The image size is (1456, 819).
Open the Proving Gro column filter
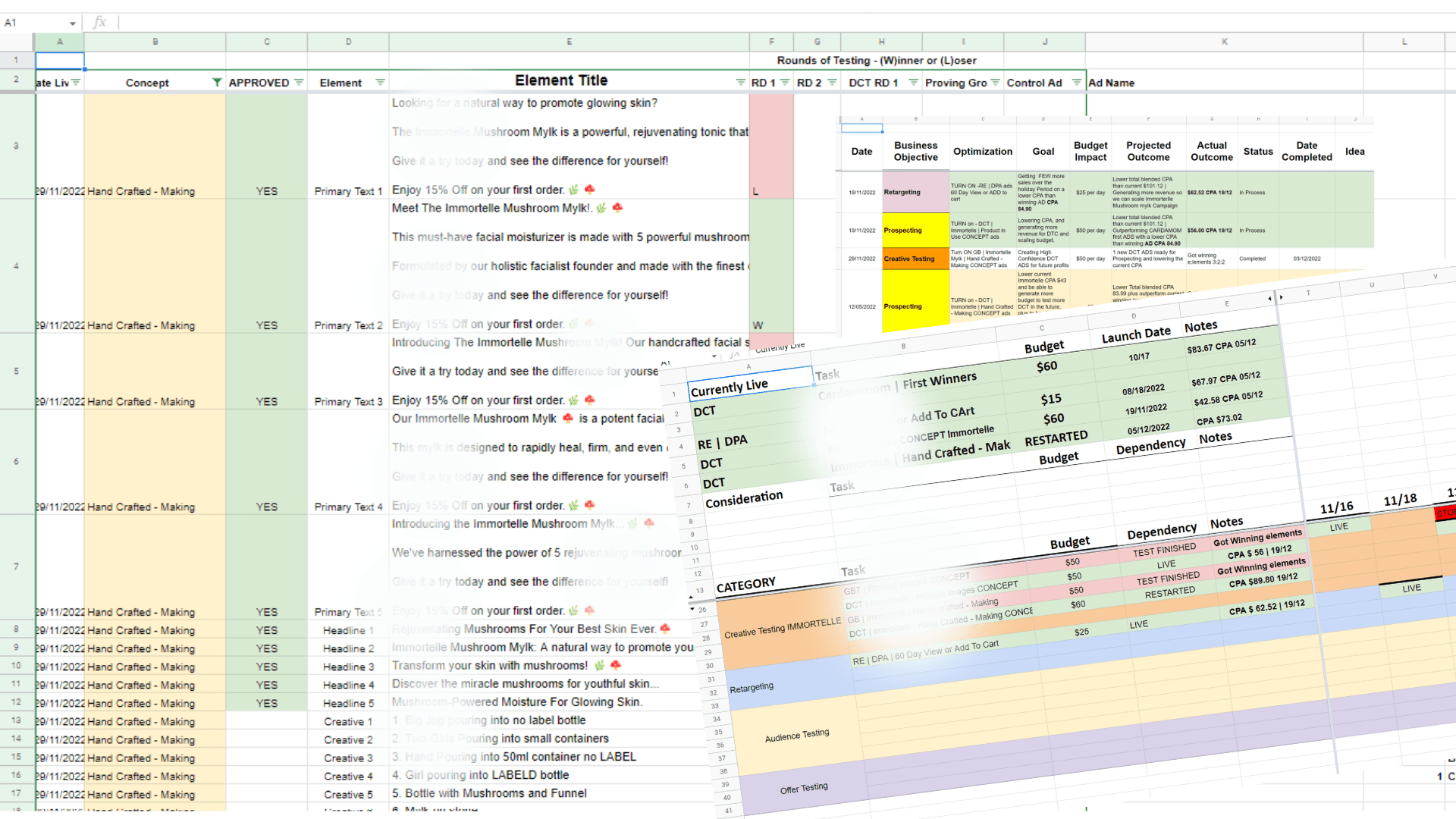(x=995, y=83)
